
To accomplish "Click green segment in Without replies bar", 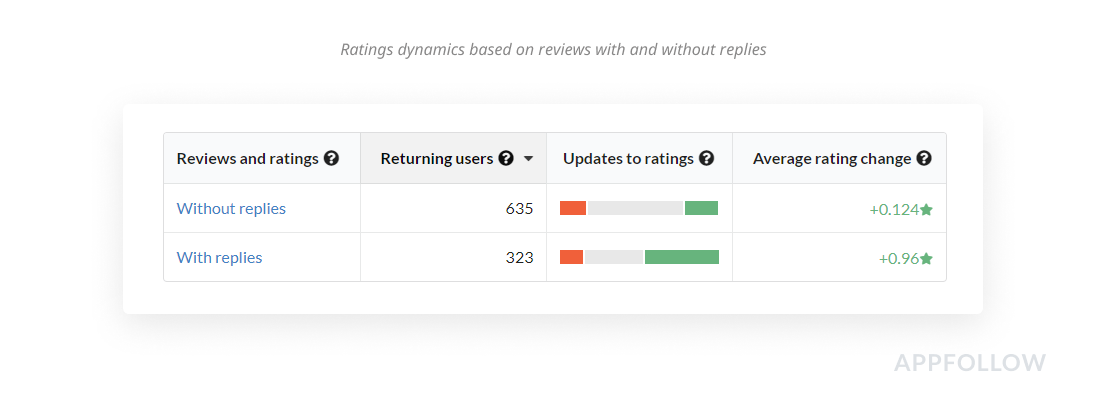I will [x=701, y=208].
